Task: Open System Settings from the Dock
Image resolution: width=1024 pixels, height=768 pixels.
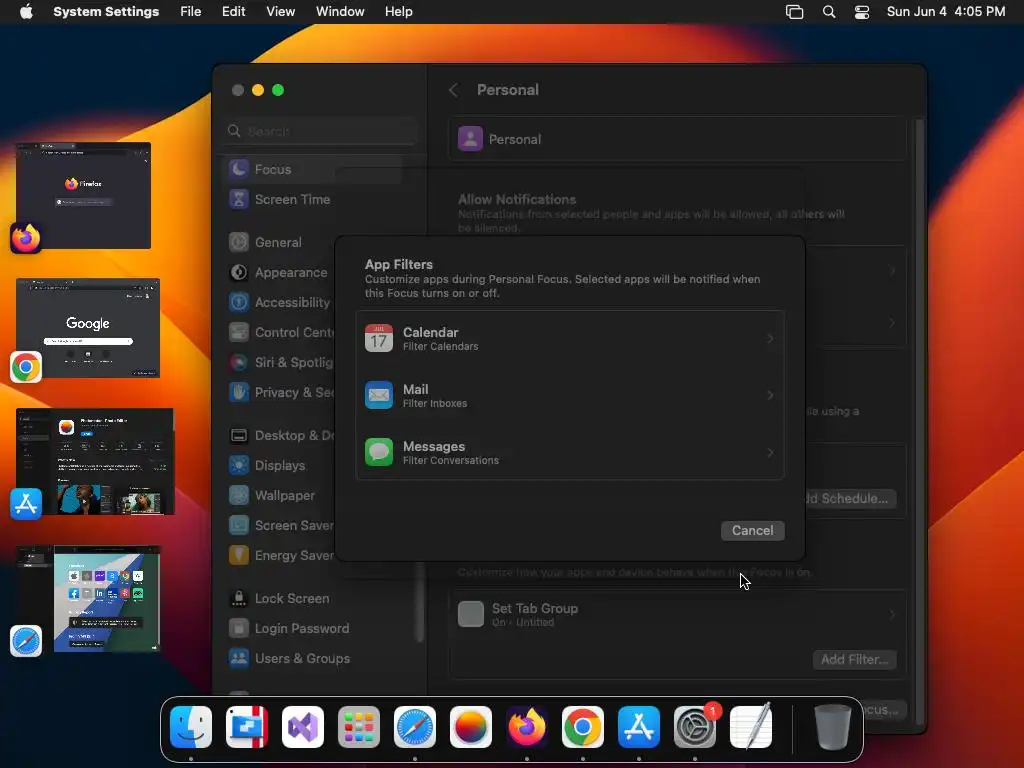Action: [695, 727]
